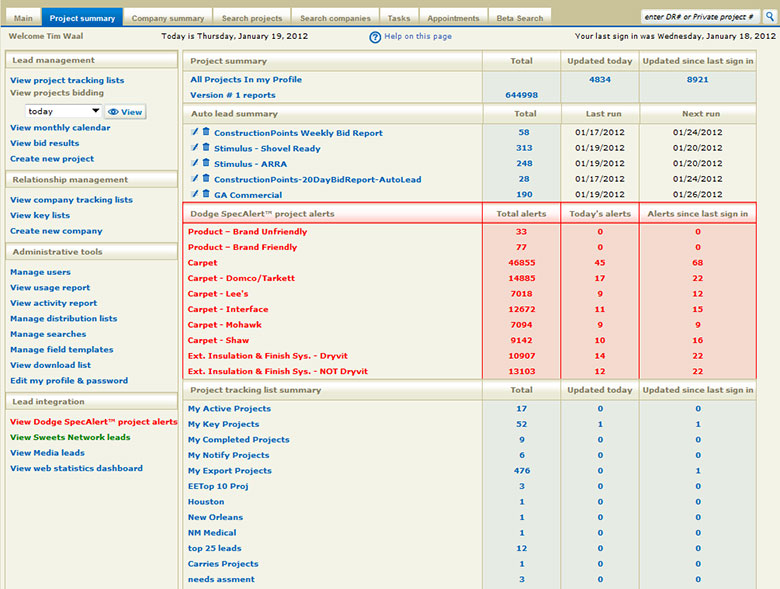Click Create new company link
Image resolution: width=780 pixels, height=589 pixels.
(x=56, y=231)
